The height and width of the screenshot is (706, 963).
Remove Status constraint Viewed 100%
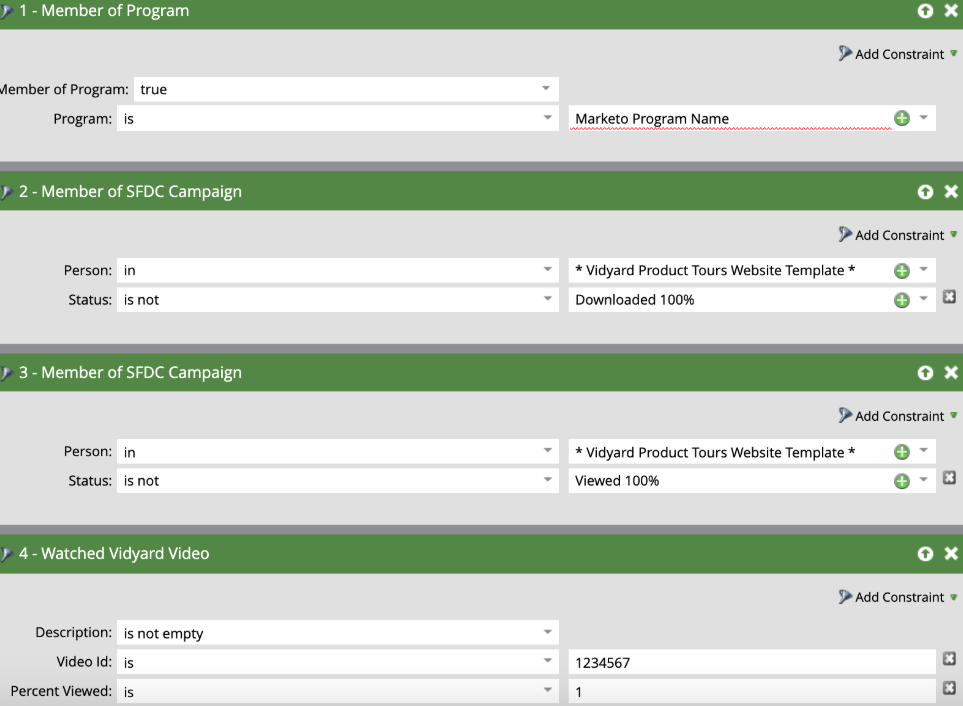pyautogui.click(x=949, y=478)
